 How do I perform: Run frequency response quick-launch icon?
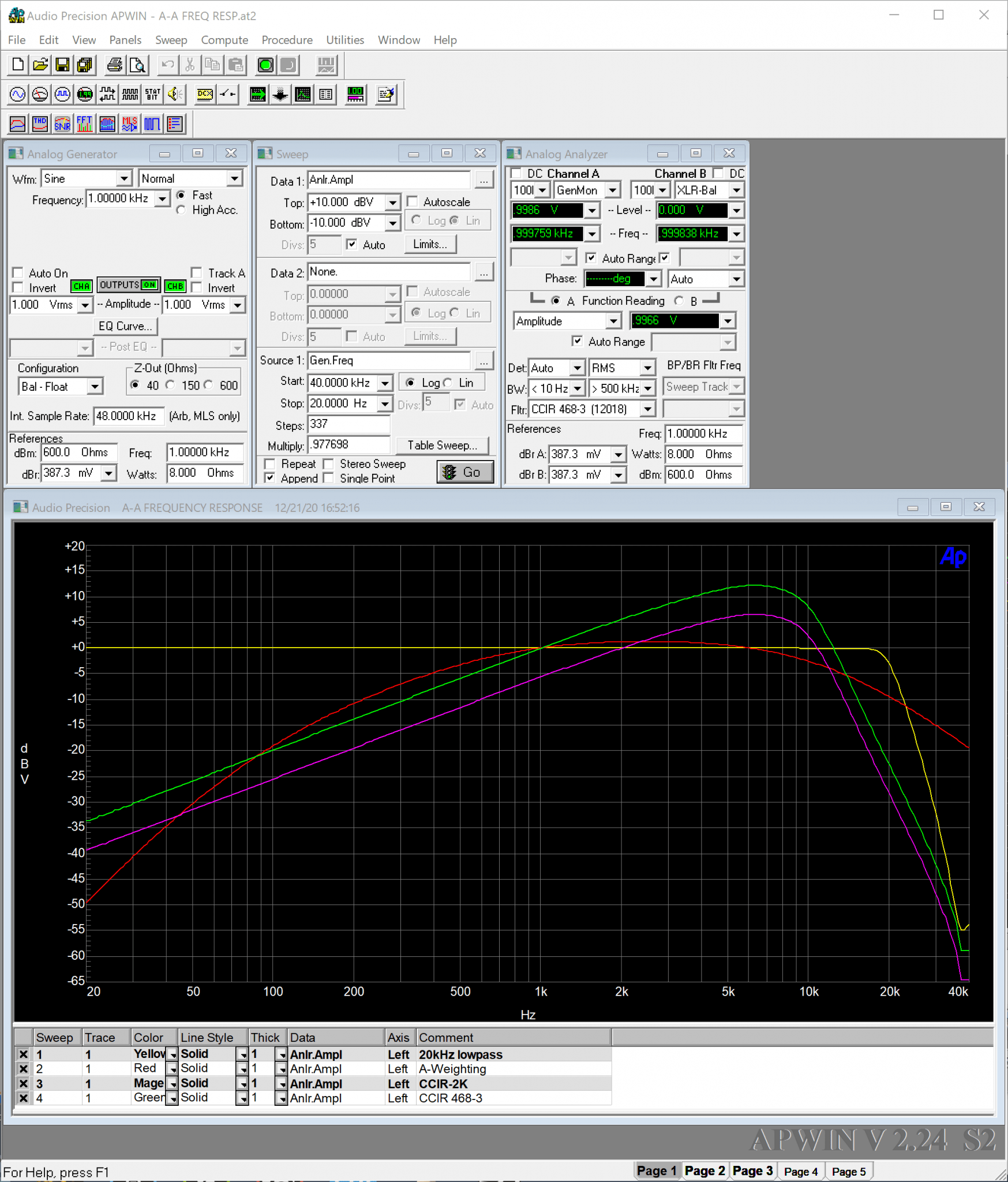tap(18, 124)
